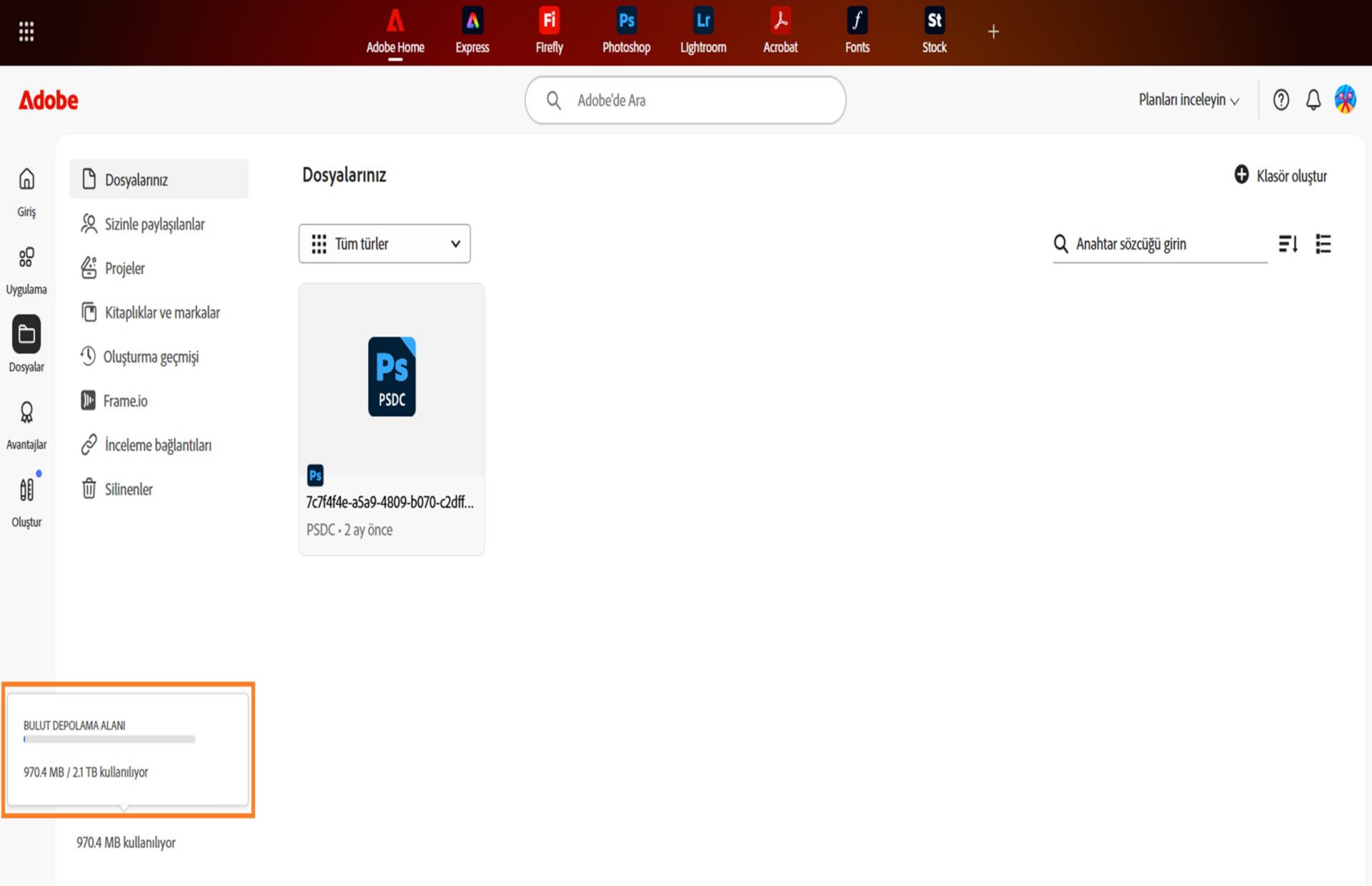Open the apps grid launcher icon
Viewport: 1372px width, 886px height.
coord(26,31)
